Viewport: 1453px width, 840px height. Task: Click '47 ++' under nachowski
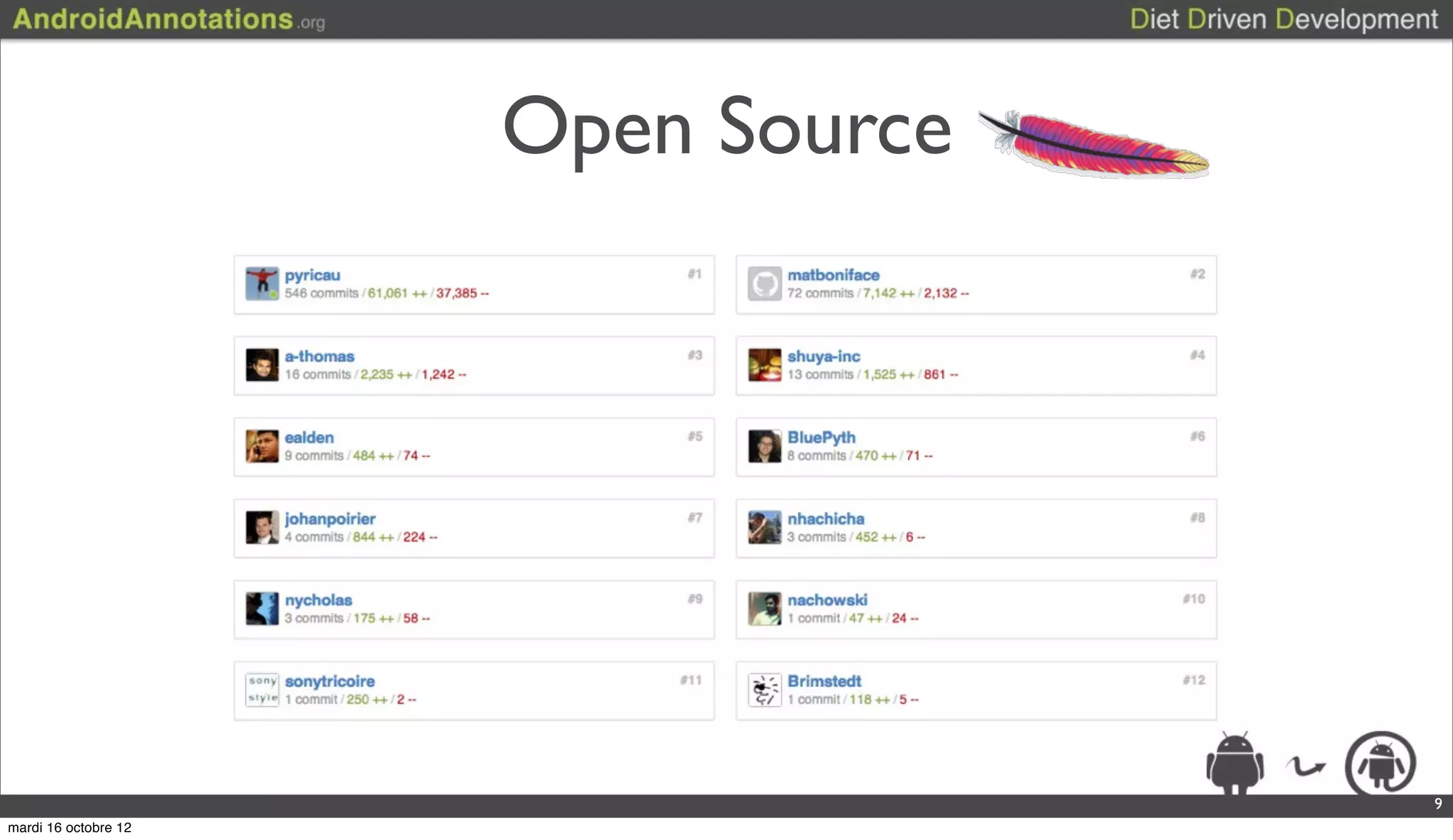[x=866, y=618]
